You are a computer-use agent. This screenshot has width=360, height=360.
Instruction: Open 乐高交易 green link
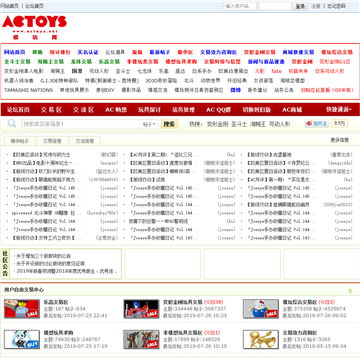click(109, 62)
